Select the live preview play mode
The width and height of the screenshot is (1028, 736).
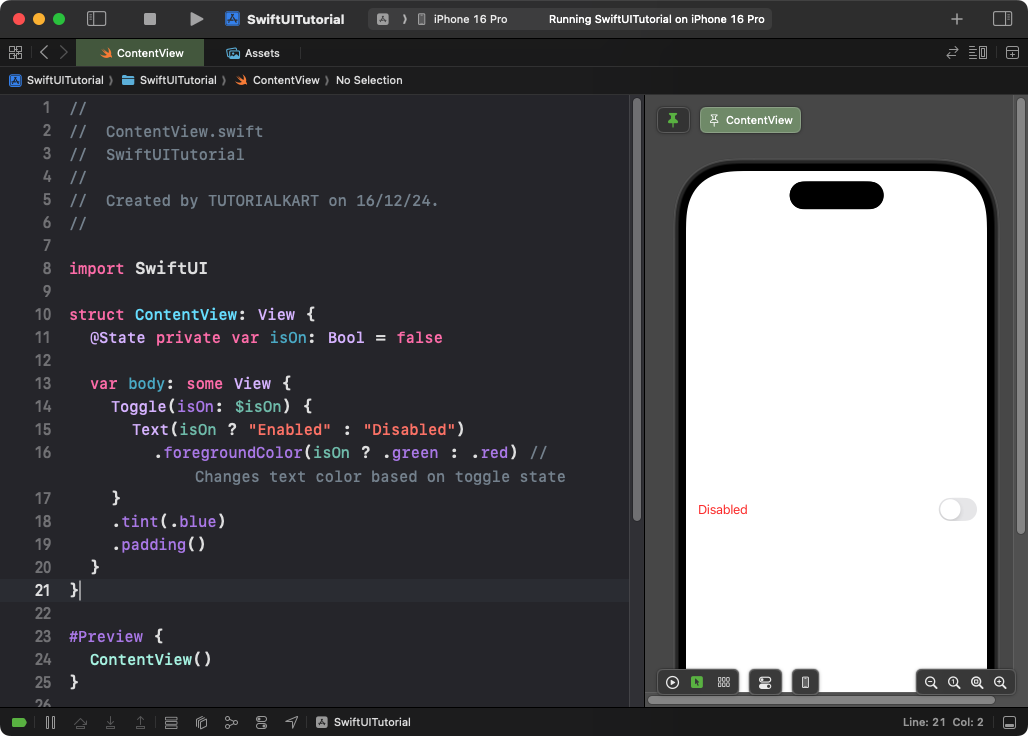(x=672, y=681)
